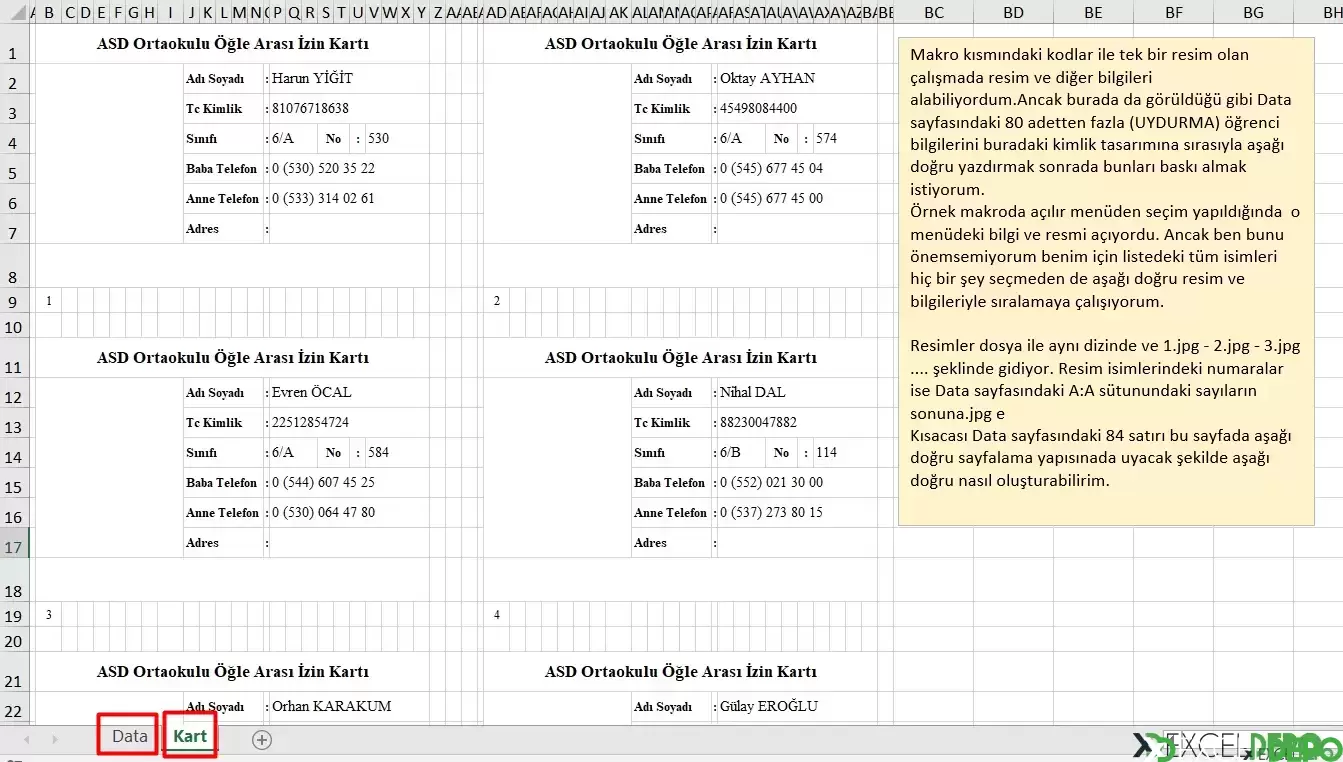The image size is (1343, 762).
Task: Click card index cell 4 in row 19
Action: 497,614
